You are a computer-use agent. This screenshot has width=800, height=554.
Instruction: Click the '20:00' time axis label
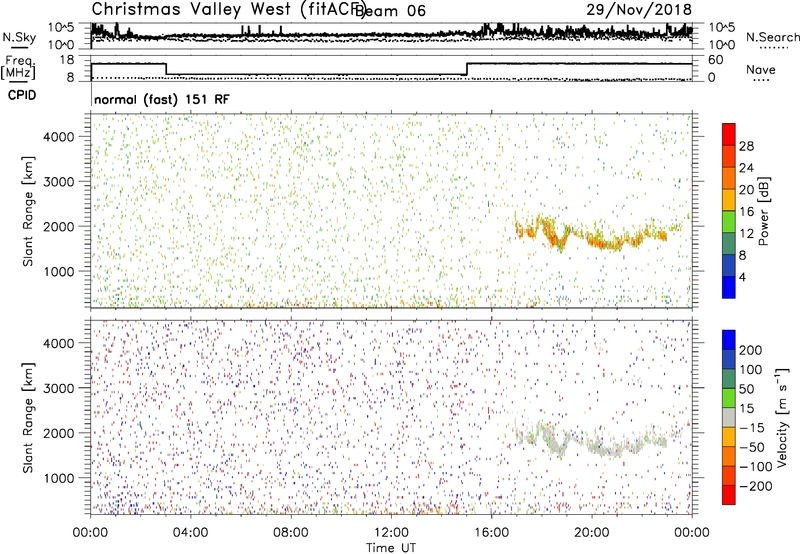(591, 533)
